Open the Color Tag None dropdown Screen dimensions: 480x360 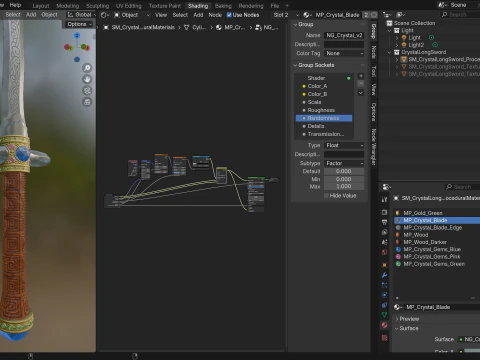344,53
